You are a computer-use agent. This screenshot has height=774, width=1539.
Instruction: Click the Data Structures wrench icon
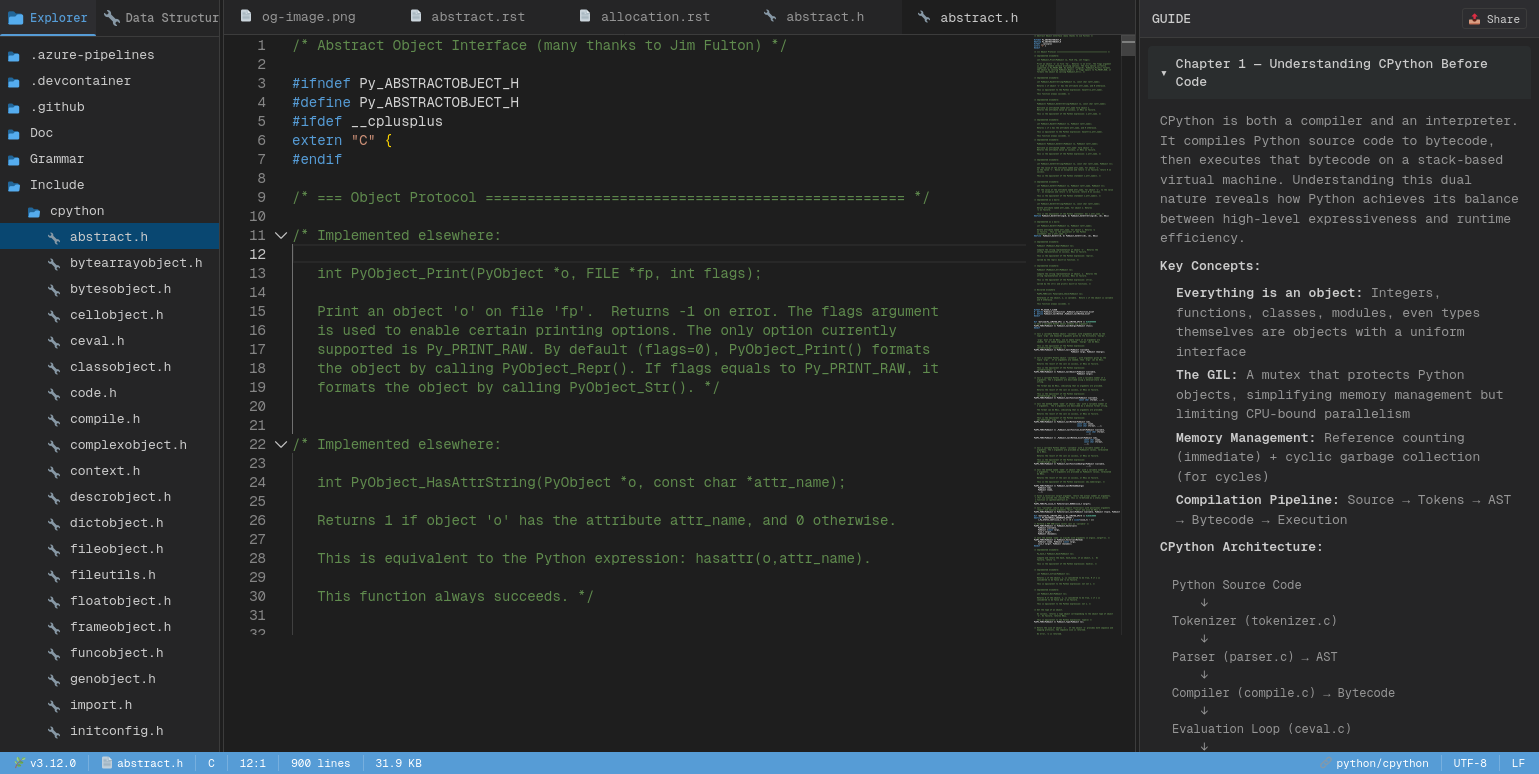tap(111, 18)
